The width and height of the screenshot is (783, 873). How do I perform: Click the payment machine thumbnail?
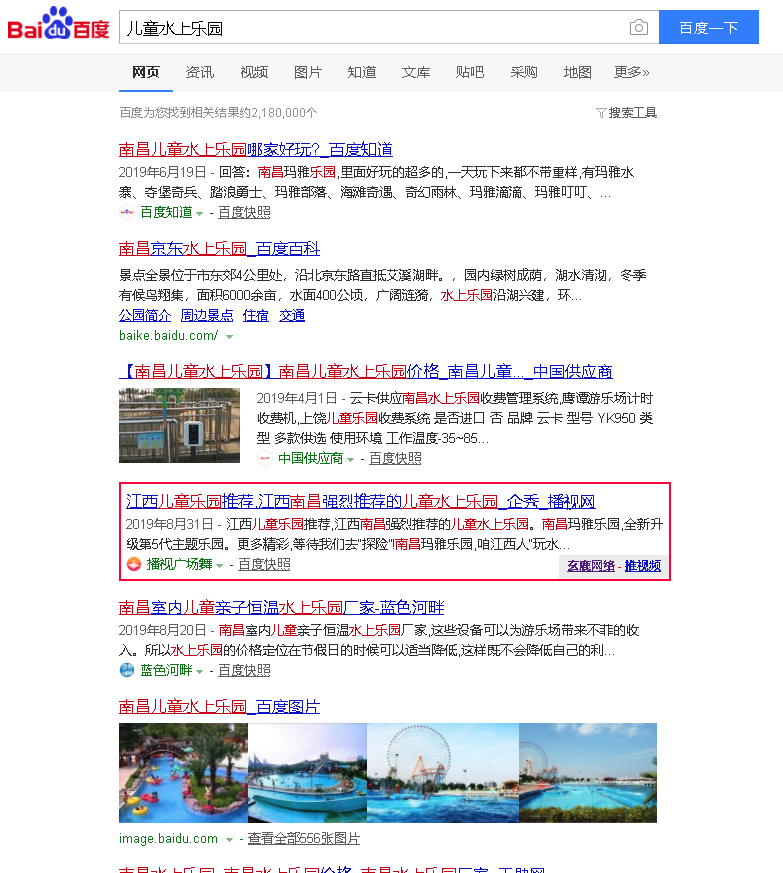coord(179,425)
